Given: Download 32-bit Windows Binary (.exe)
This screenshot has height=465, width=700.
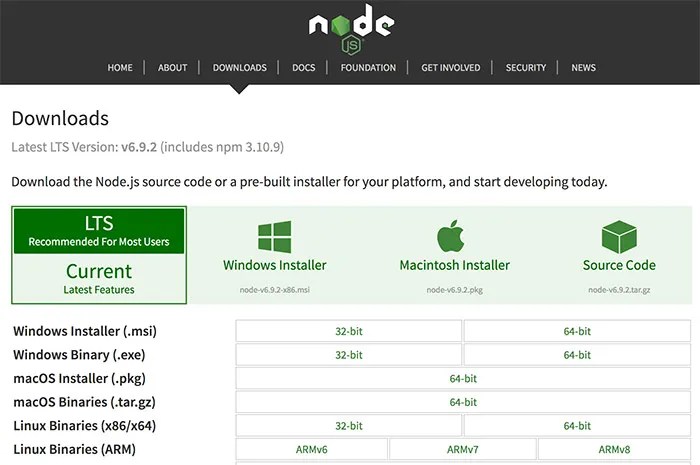Looking at the screenshot, I should click(x=349, y=355).
